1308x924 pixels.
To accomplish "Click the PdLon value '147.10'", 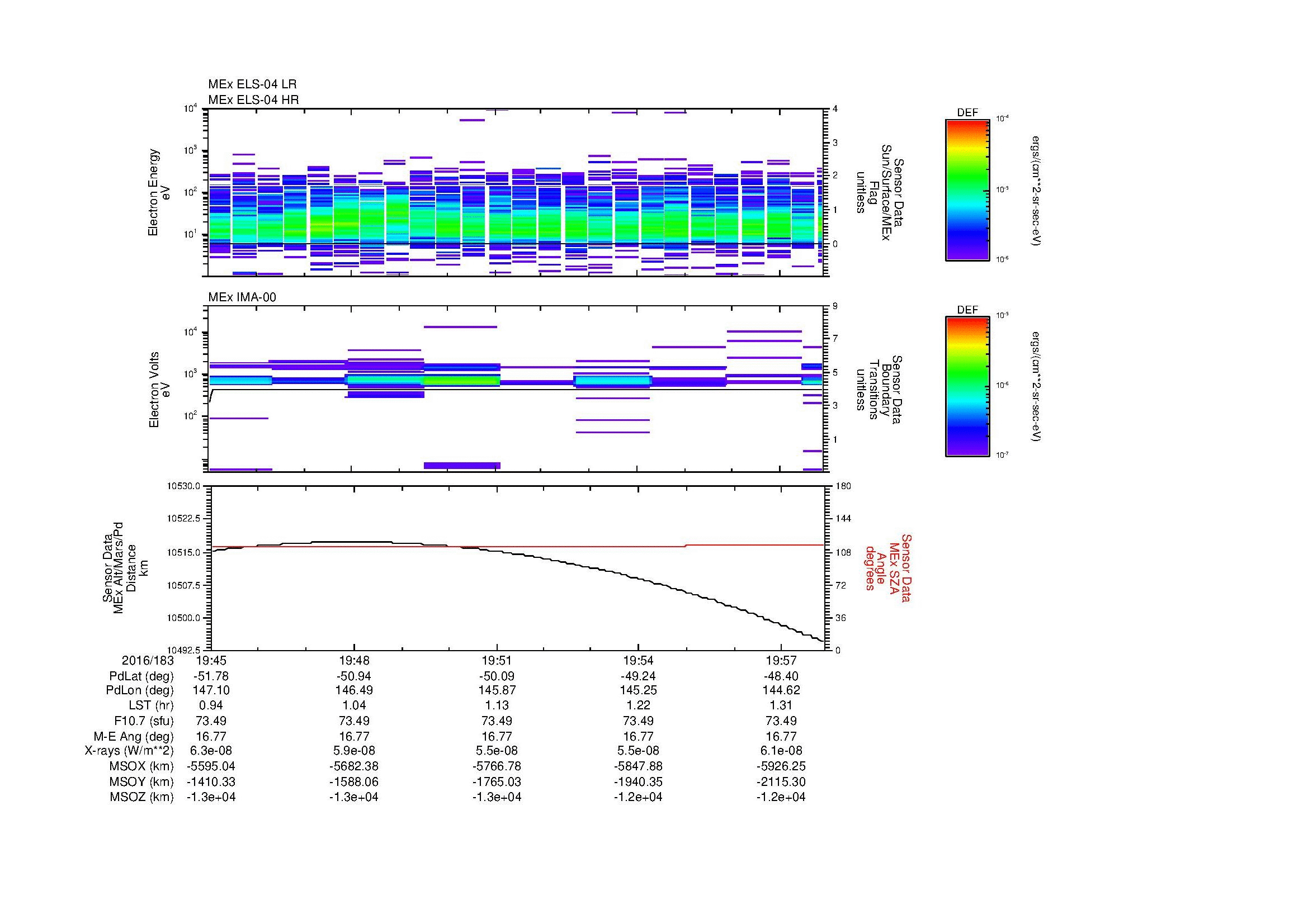I will pos(211,690).
